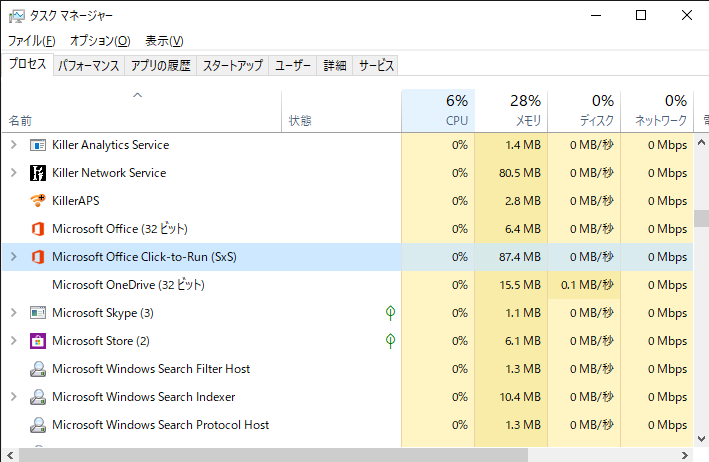The image size is (709, 462).
Task: Expand the Microsoft Skype (3) group
Action: [x=14, y=313]
